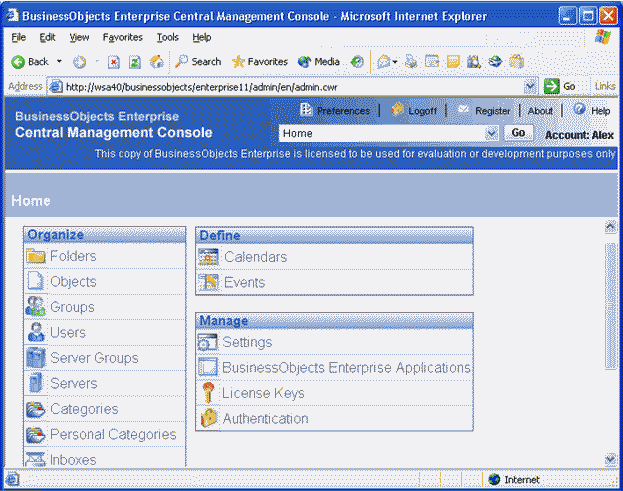The height and width of the screenshot is (491, 623).
Task: Open the About link
Action: click(540, 111)
